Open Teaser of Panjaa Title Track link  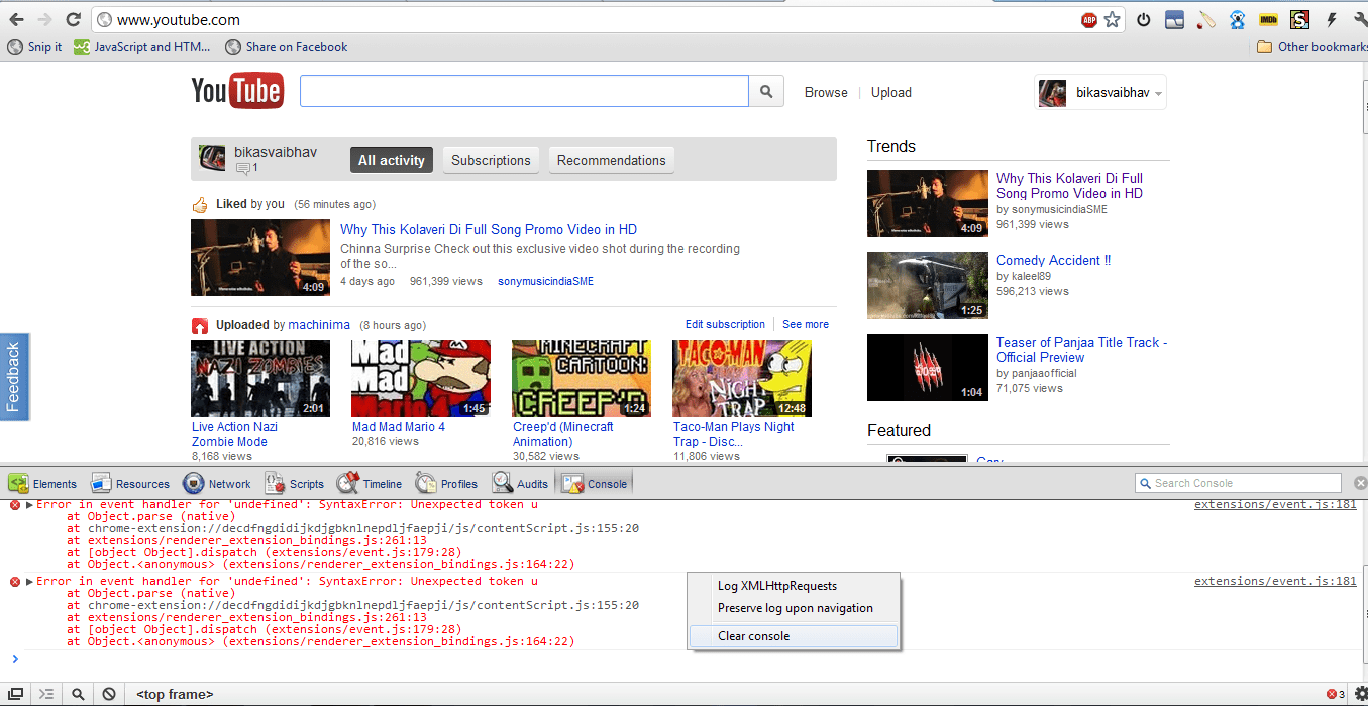pyautogui.click(x=1081, y=349)
